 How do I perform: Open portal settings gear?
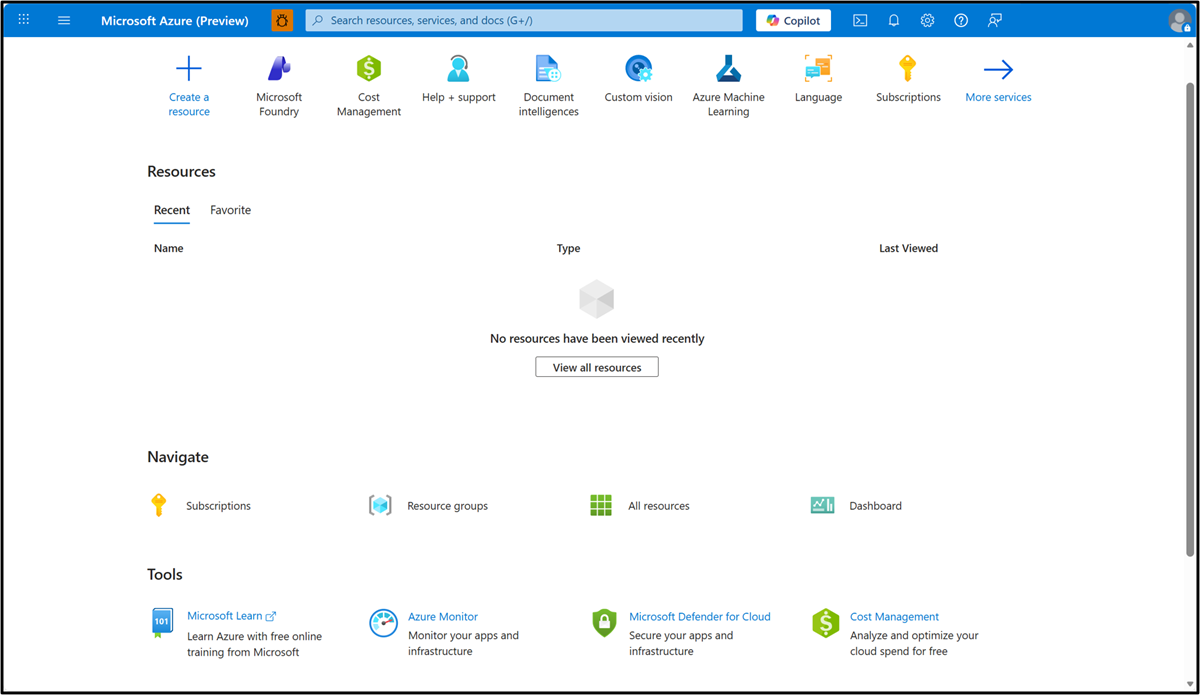coord(927,20)
